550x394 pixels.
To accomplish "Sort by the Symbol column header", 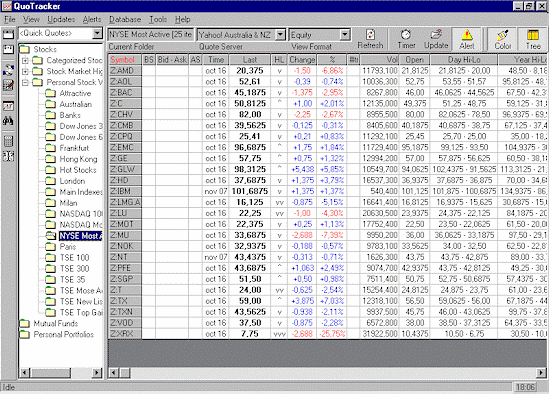I will [x=125, y=60].
